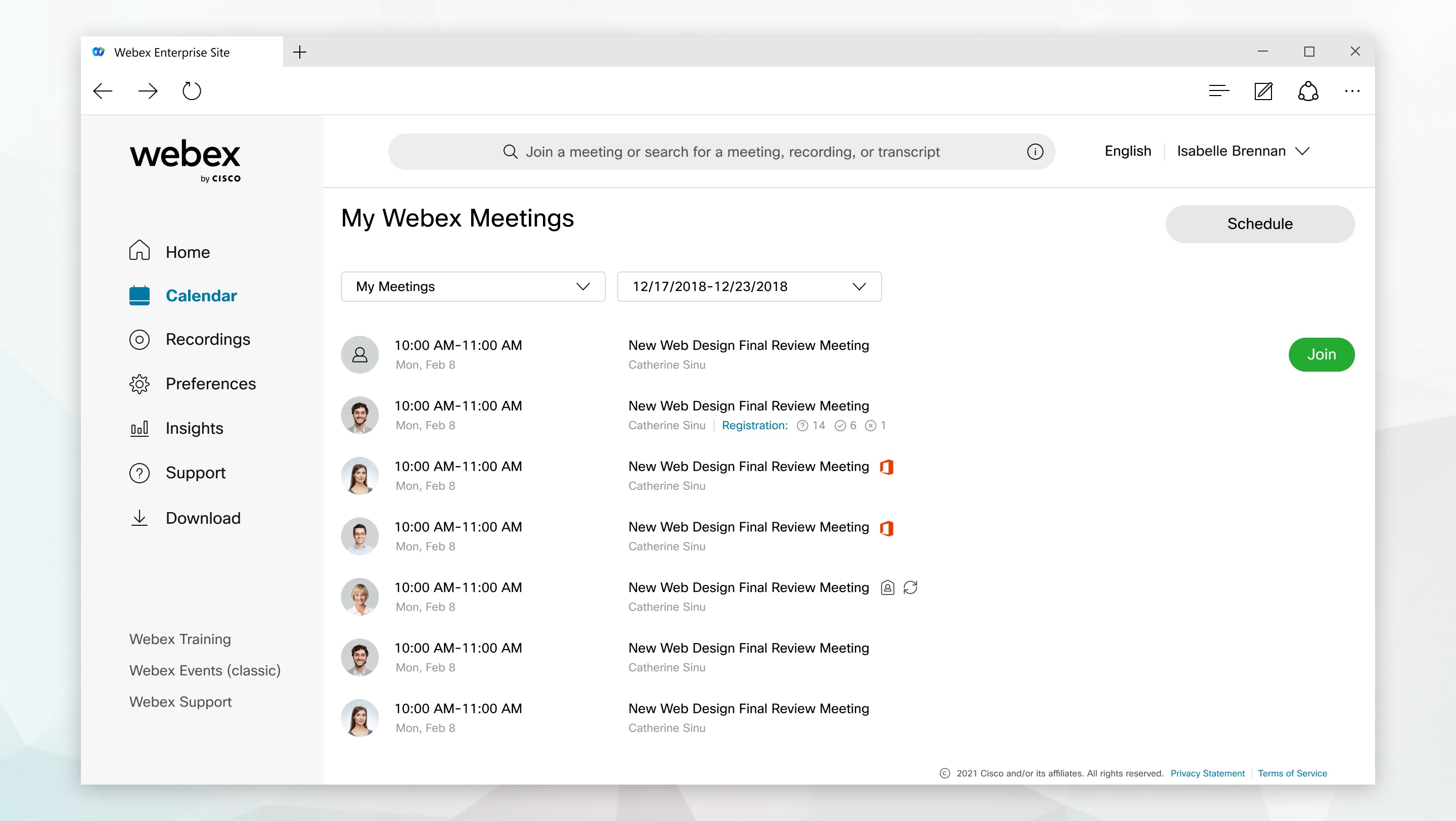Click the note edit pencil icon
The height and width of the screenshot is (821, 1456).
click(1263, 90)
